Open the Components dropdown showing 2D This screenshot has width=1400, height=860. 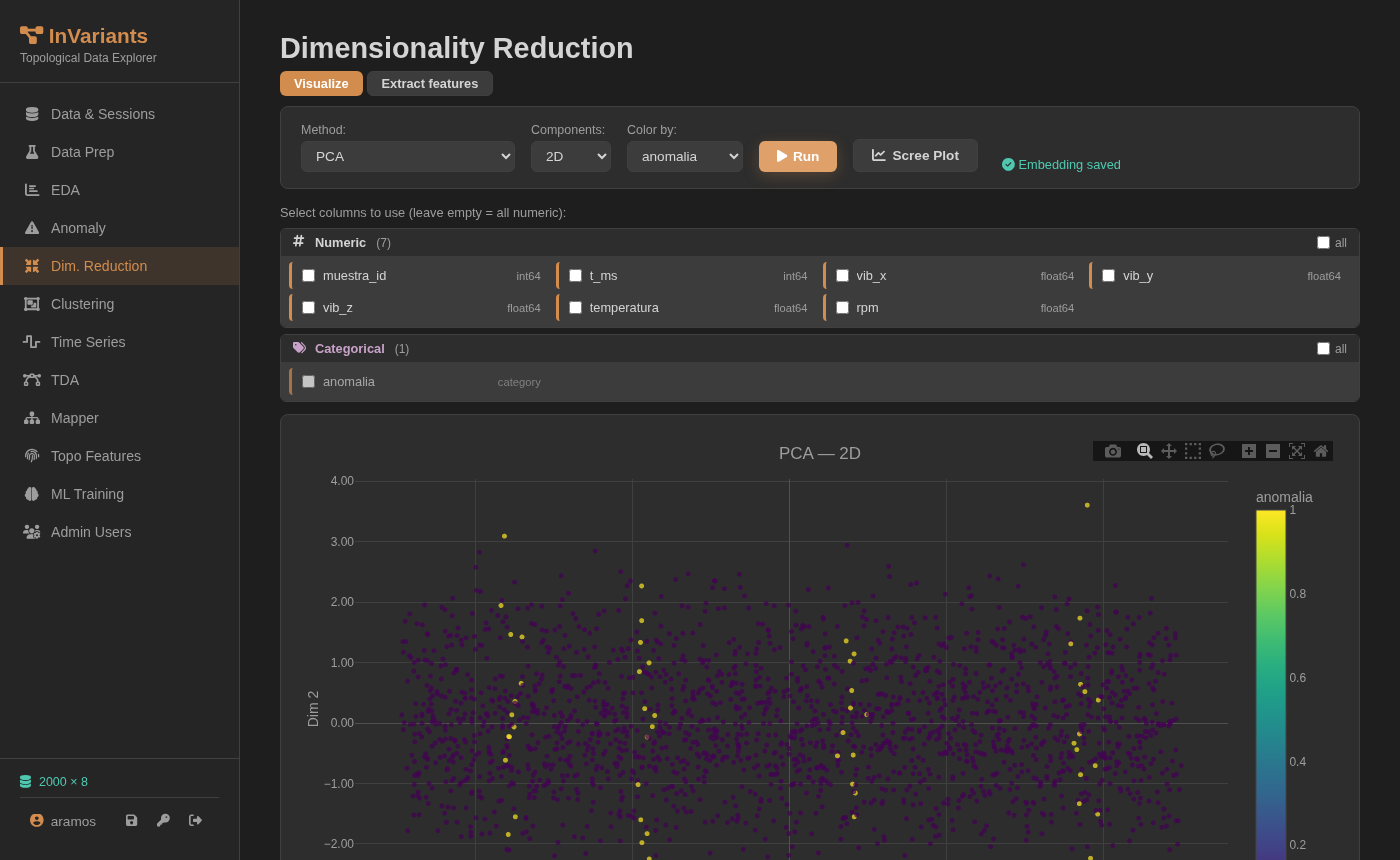coord(571,156)
